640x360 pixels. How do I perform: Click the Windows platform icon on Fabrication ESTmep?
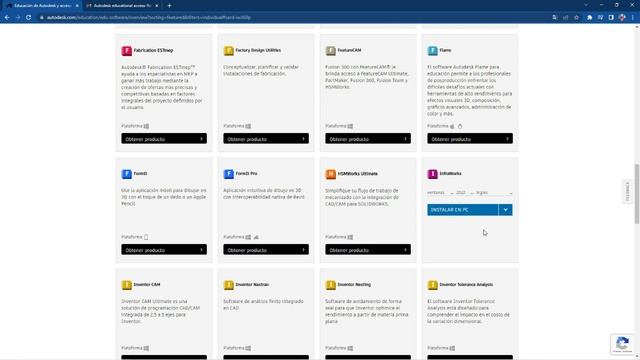146,126
